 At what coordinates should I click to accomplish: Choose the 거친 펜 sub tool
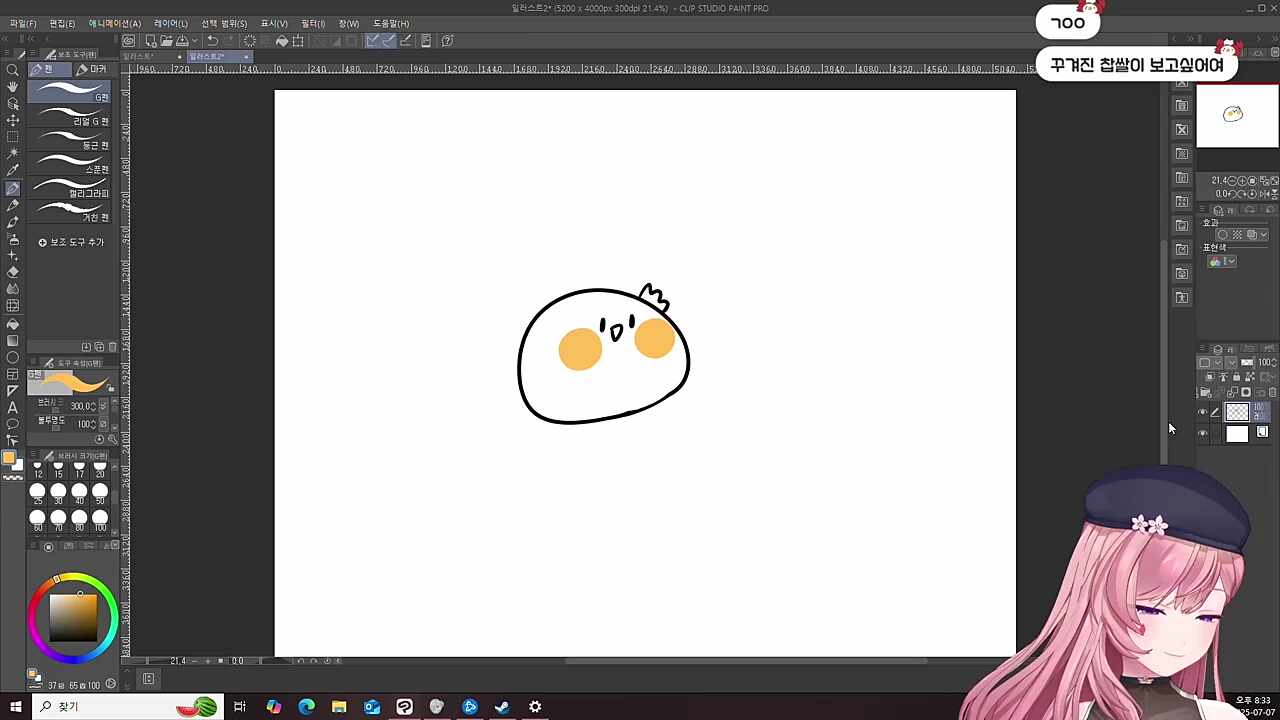[x=71, y=212]
